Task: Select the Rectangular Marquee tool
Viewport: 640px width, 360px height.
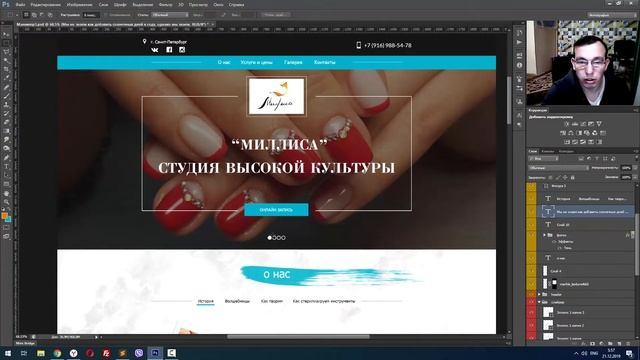Action: [x=6, y=43]
